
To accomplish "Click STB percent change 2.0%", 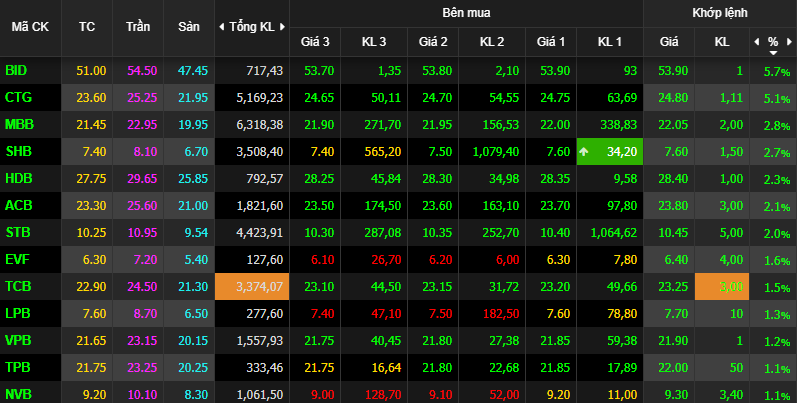I will point(777,233).
